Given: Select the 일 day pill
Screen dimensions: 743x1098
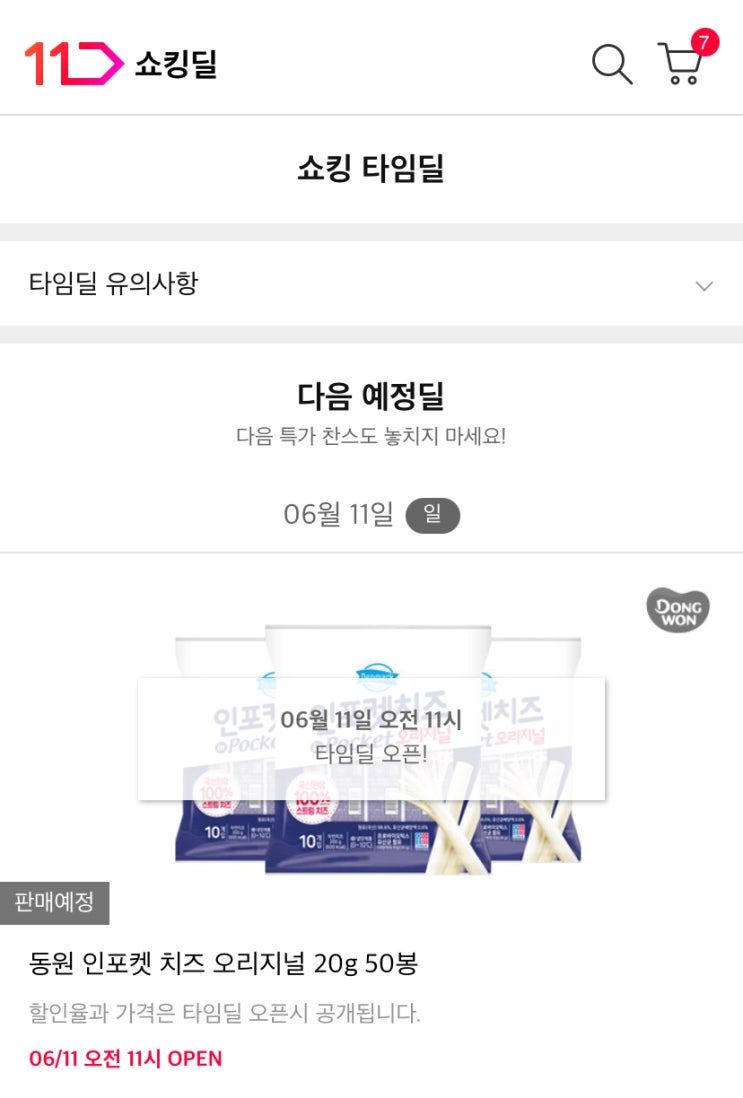Looking at the screenshot, I should point(433,515).
